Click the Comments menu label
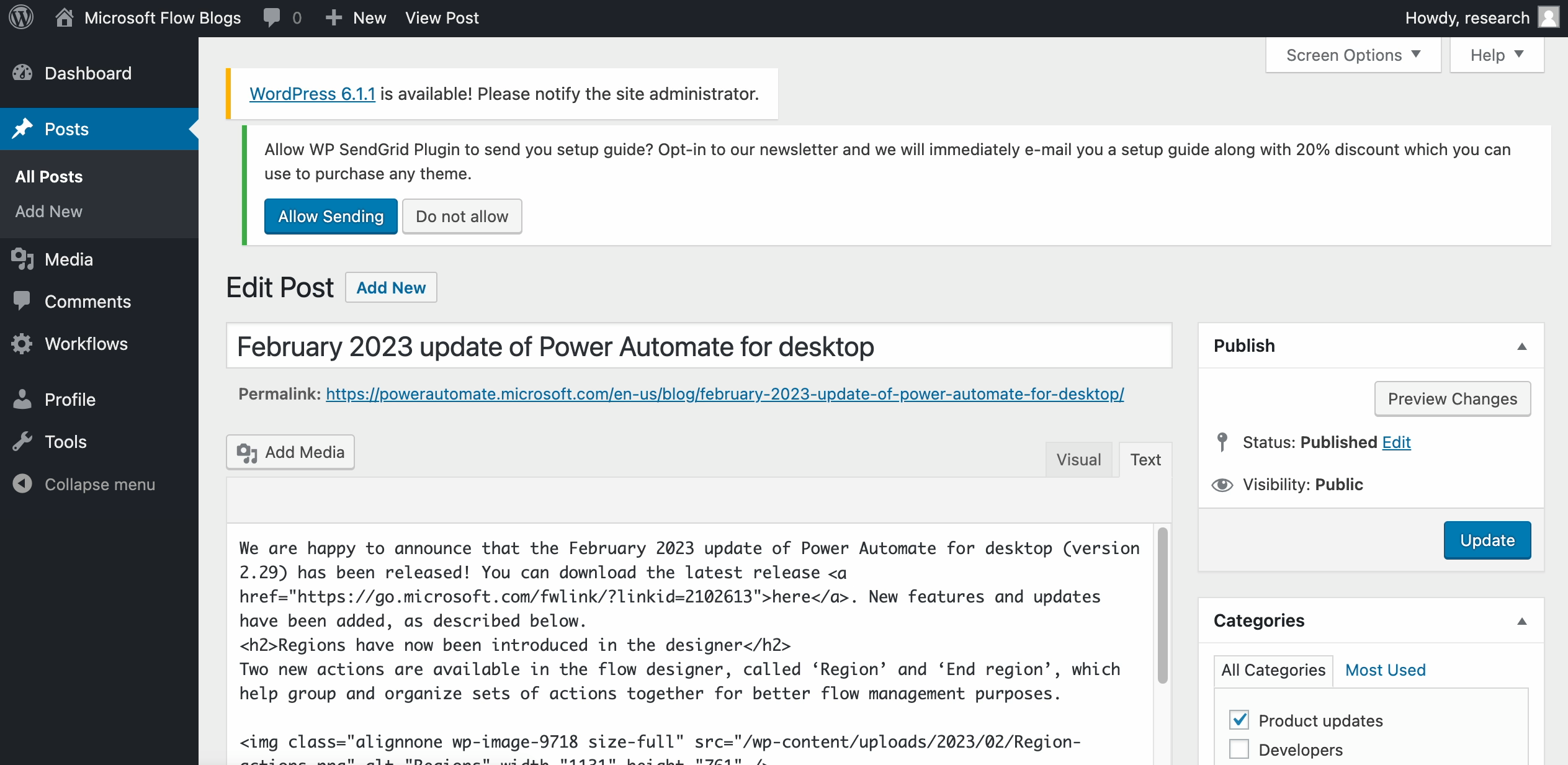This screenshot has width=1568, height=765. 87,302
